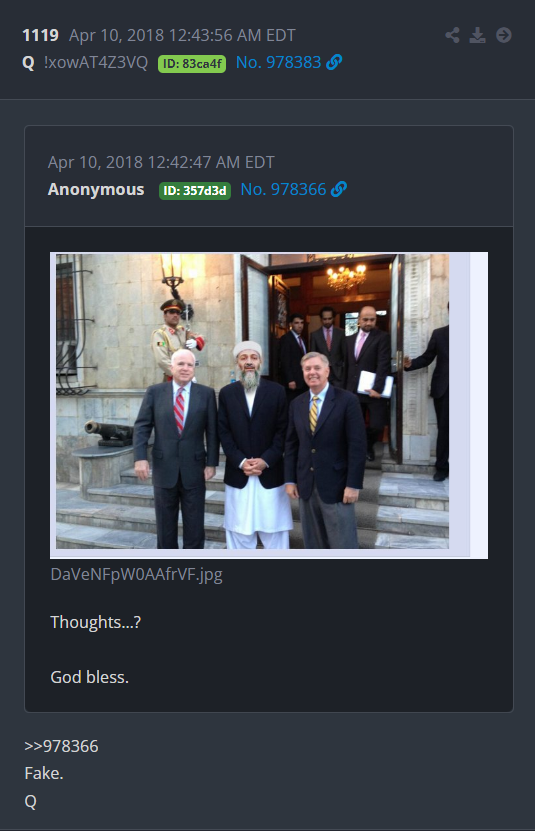The image size is (535, 831).
Task: Click the download icon in the post header
Action: click(x=477, y=35)
